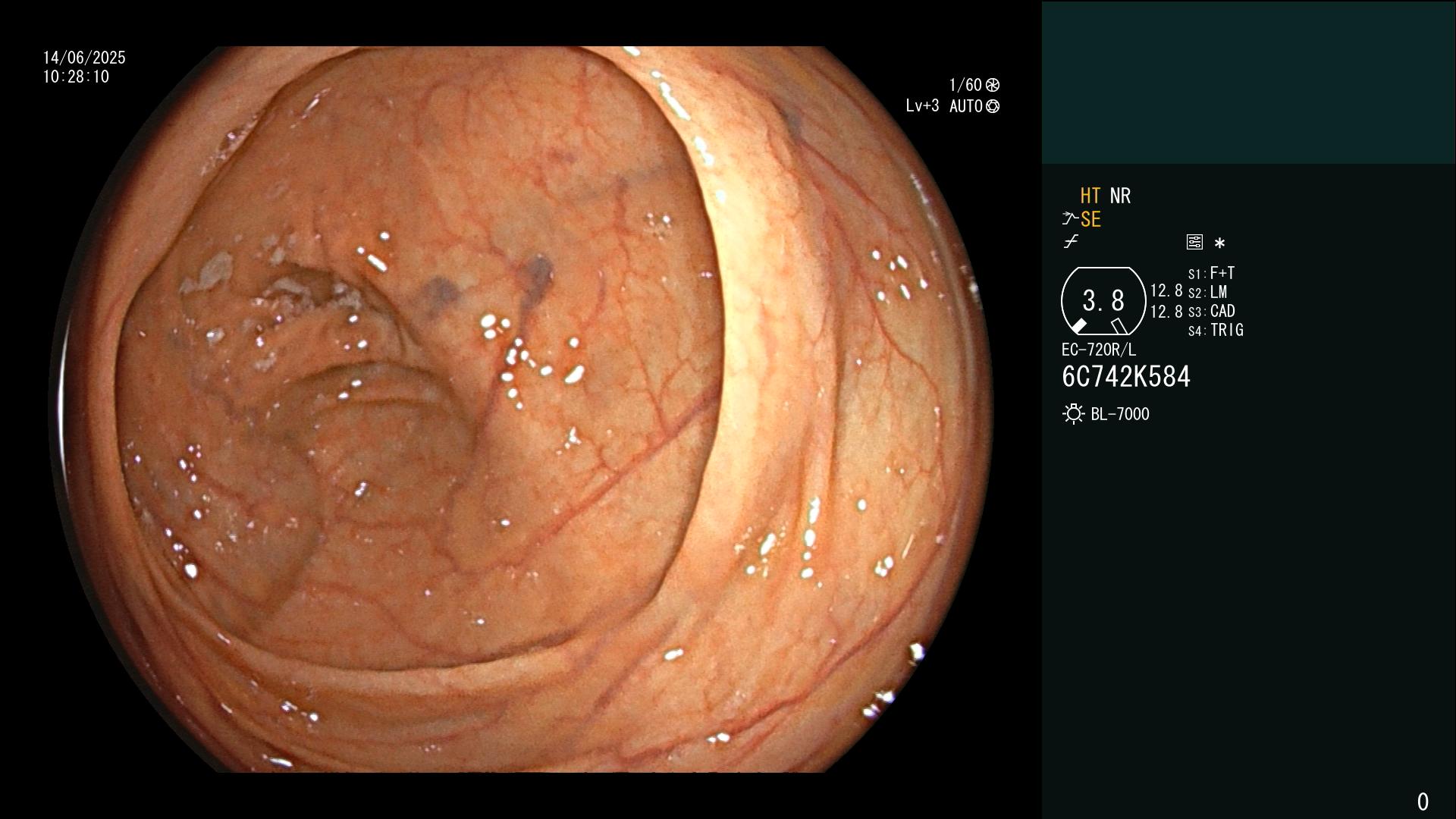Click the AUTO iris text

966,106
